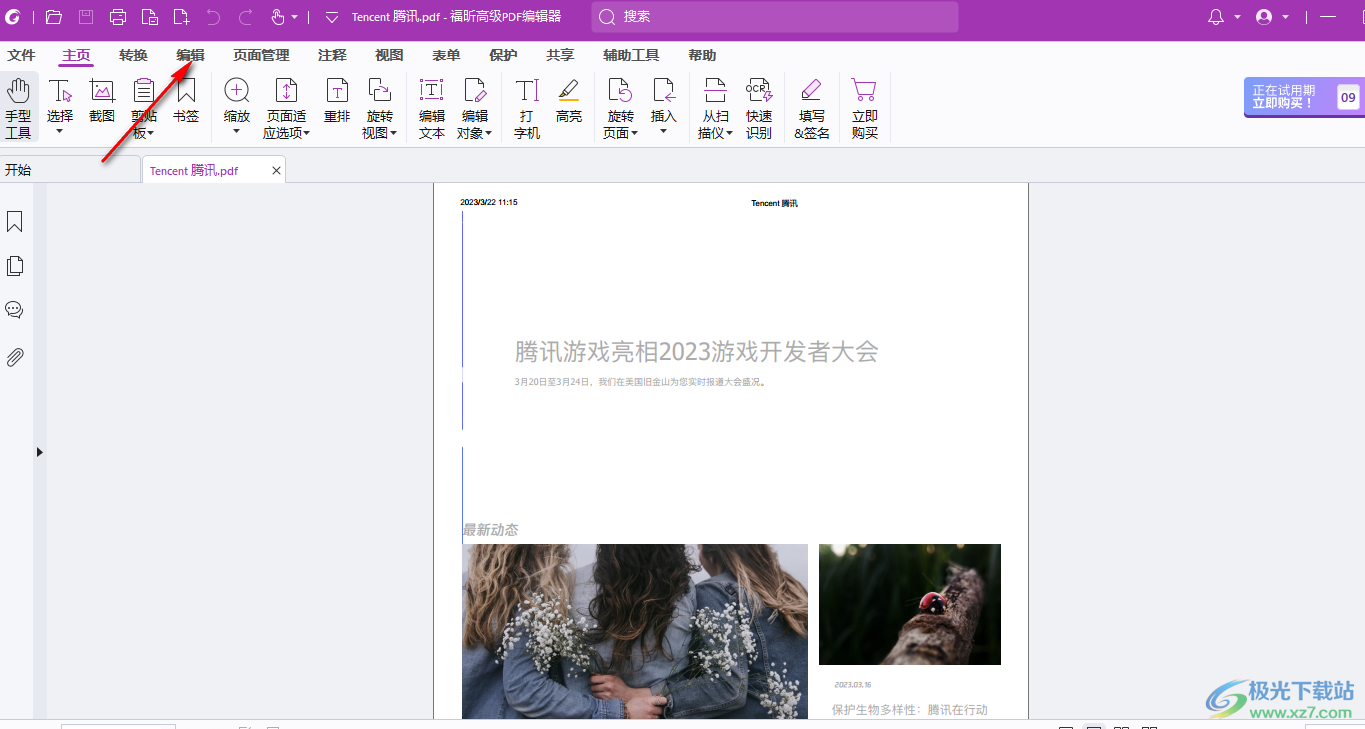Open the 填写&签名 fill and sign tool
This screenshot has width=1365, height=729.
point(812,109)
